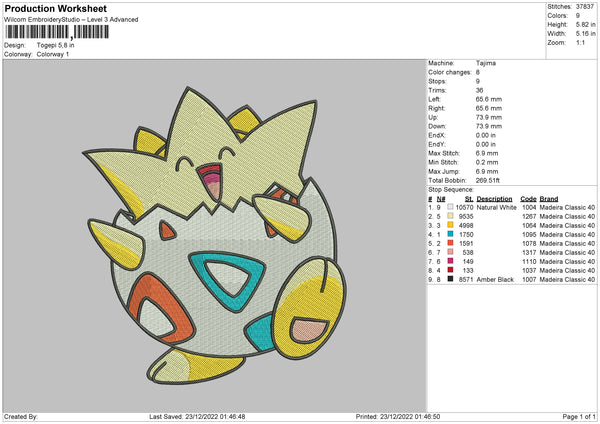Click thread code '1007'
The image size is (600, 424).
(x=529, y=280)
